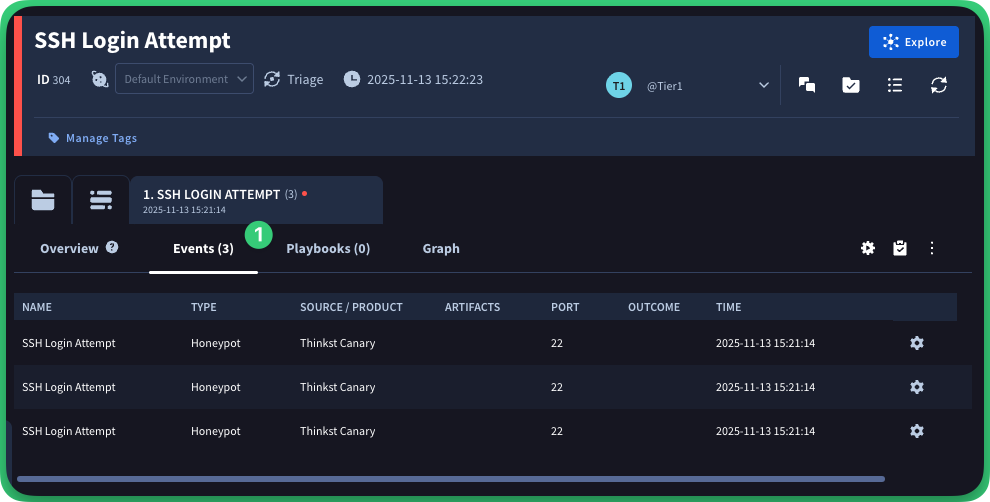Click the close case folder-check icon
990x502 pixels.
[x=850, y=85]
